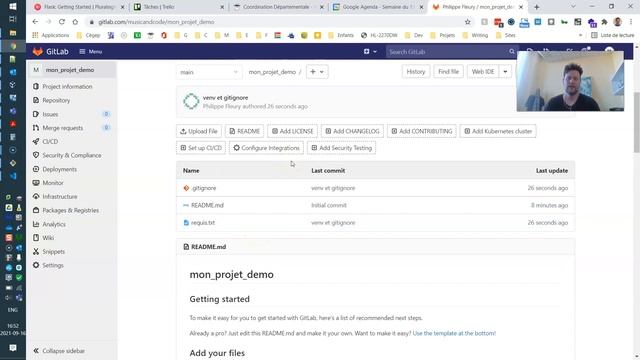Click the Monitor sidebar icon

coord(36,183)
